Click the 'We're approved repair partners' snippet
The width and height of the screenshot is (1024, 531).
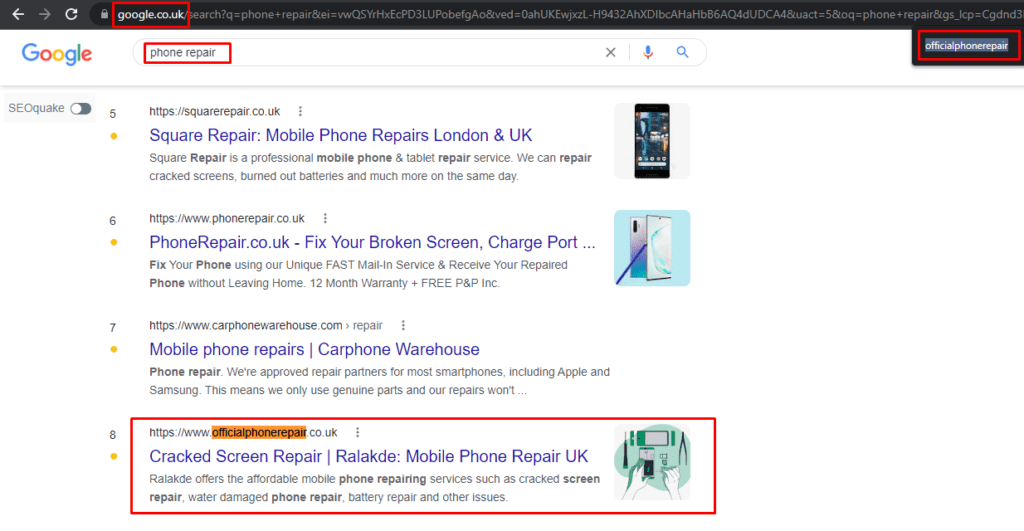[x=379, y=381]
